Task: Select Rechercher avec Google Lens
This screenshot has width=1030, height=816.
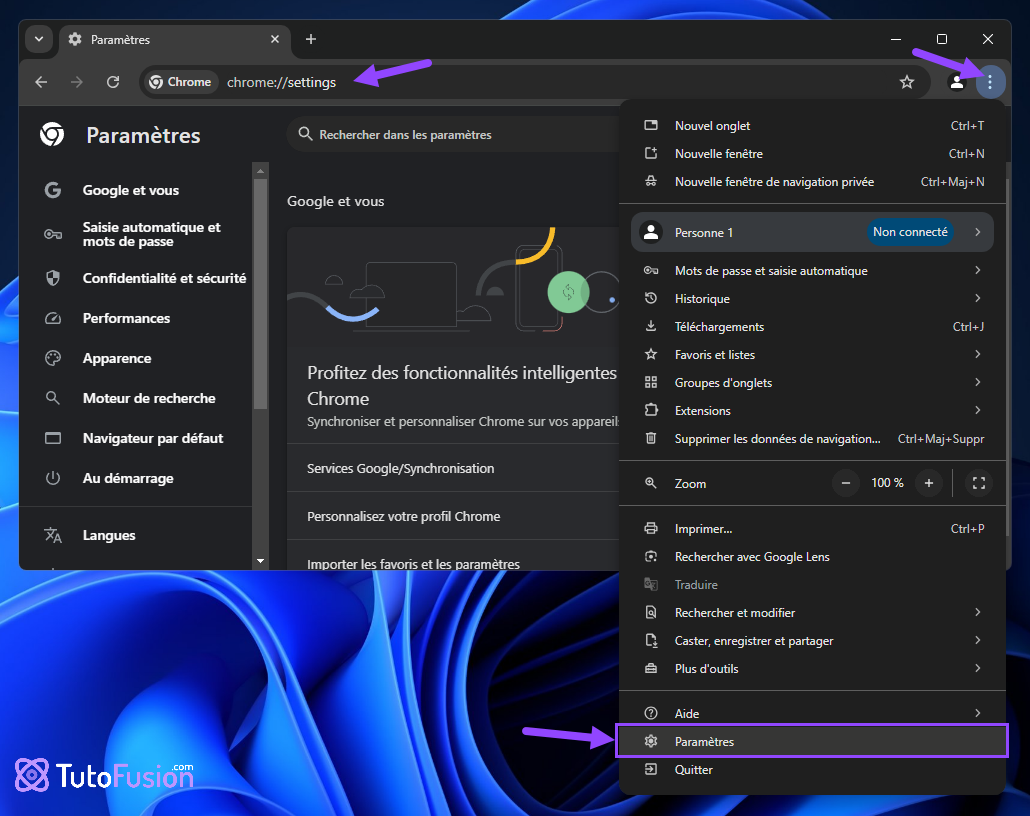Action: tap(812, 557)
